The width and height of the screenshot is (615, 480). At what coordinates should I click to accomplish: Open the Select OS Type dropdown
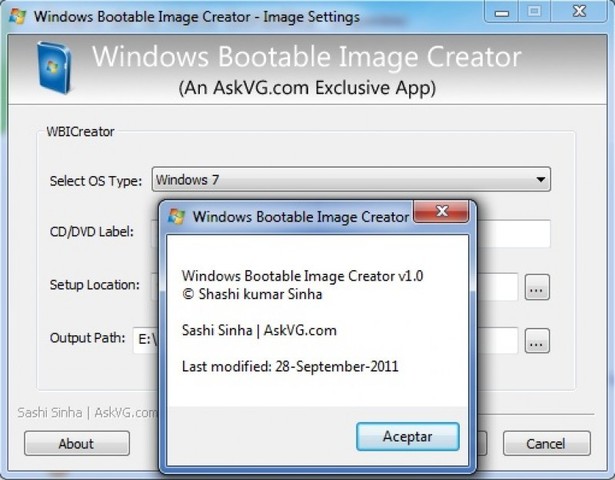(351, 180)
